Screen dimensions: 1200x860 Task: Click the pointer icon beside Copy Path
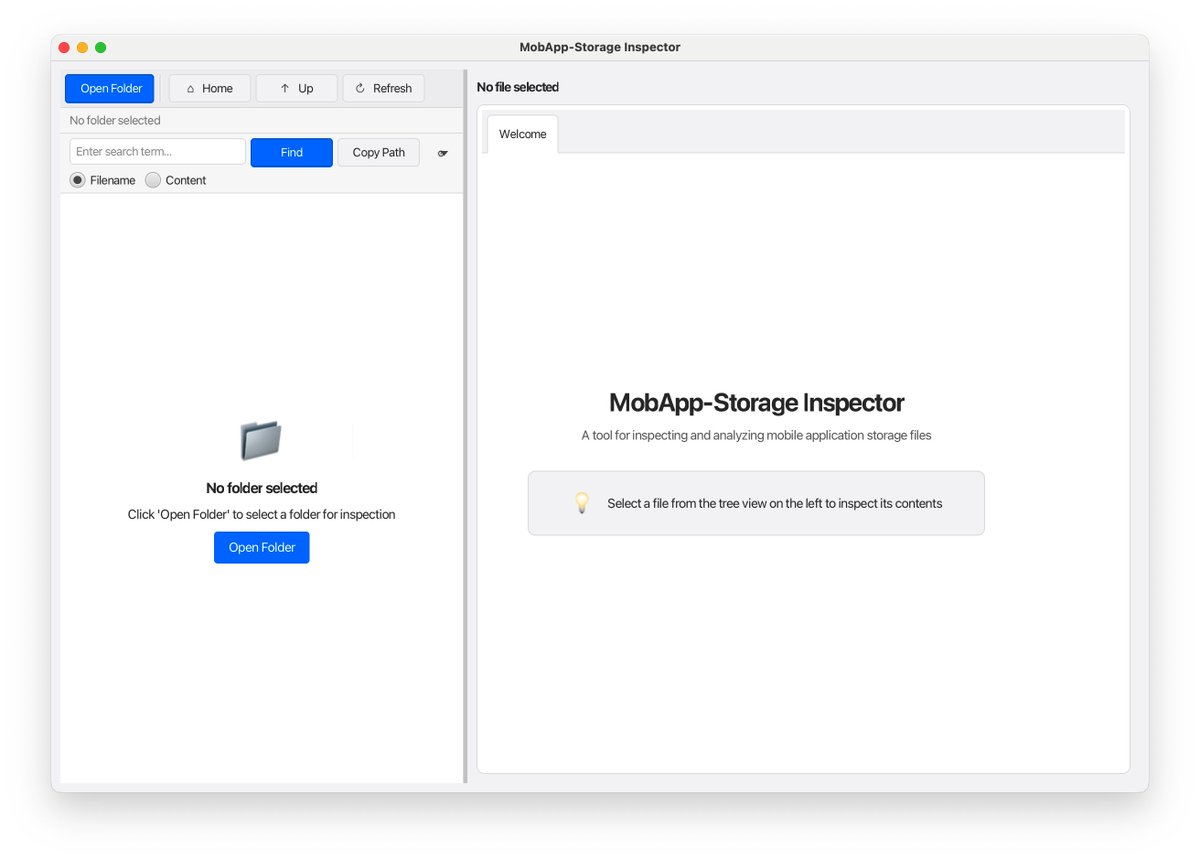[x=442, y=152]
